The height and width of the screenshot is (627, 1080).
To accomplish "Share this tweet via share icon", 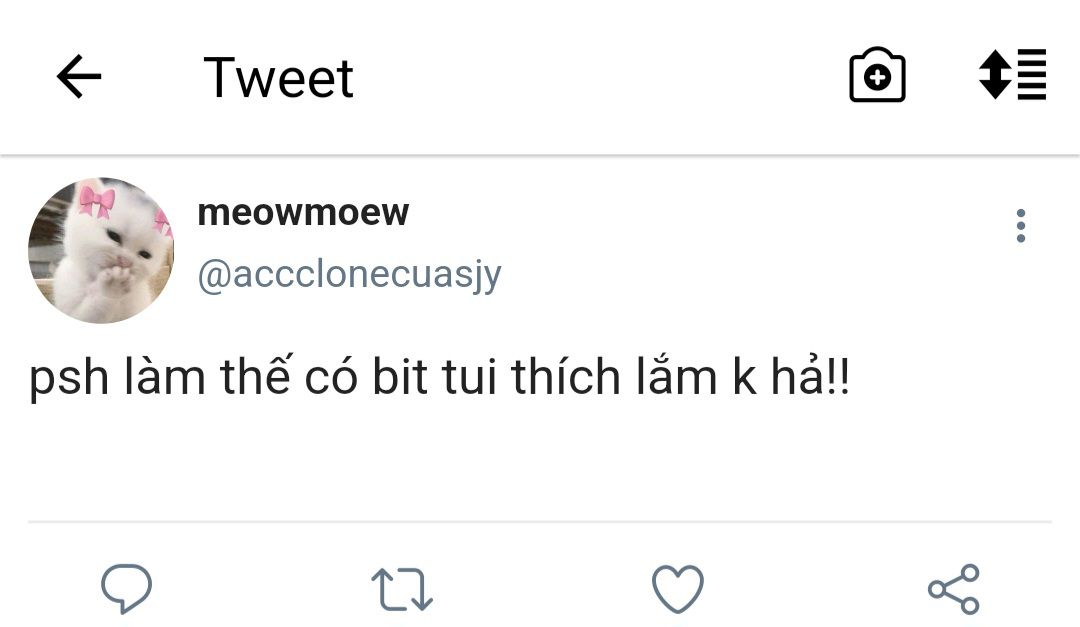I will click(953, 588).
